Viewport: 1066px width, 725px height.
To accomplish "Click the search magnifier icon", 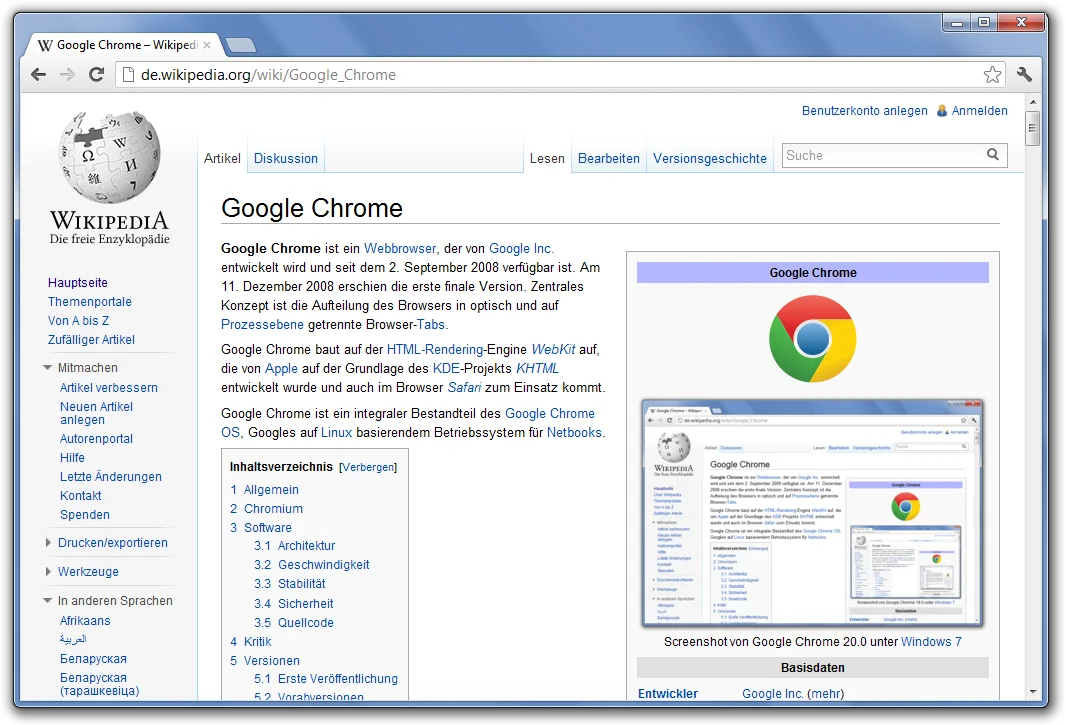I will pos(993,154).
